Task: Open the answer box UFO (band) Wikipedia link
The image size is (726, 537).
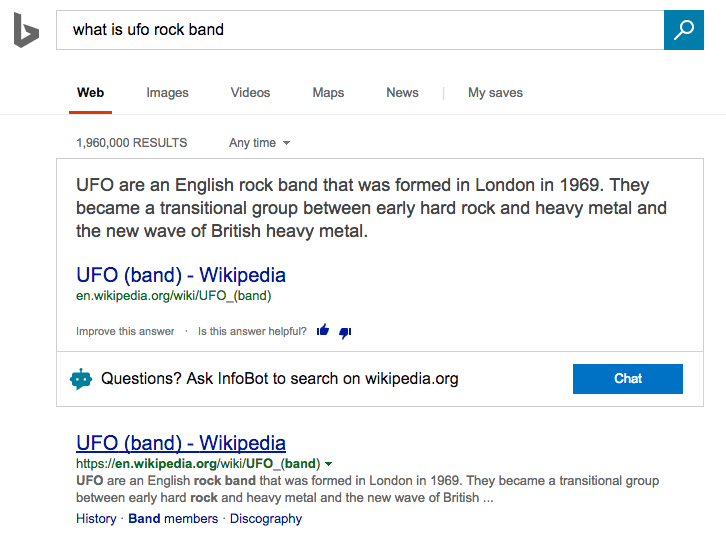Action: (181, 275)
